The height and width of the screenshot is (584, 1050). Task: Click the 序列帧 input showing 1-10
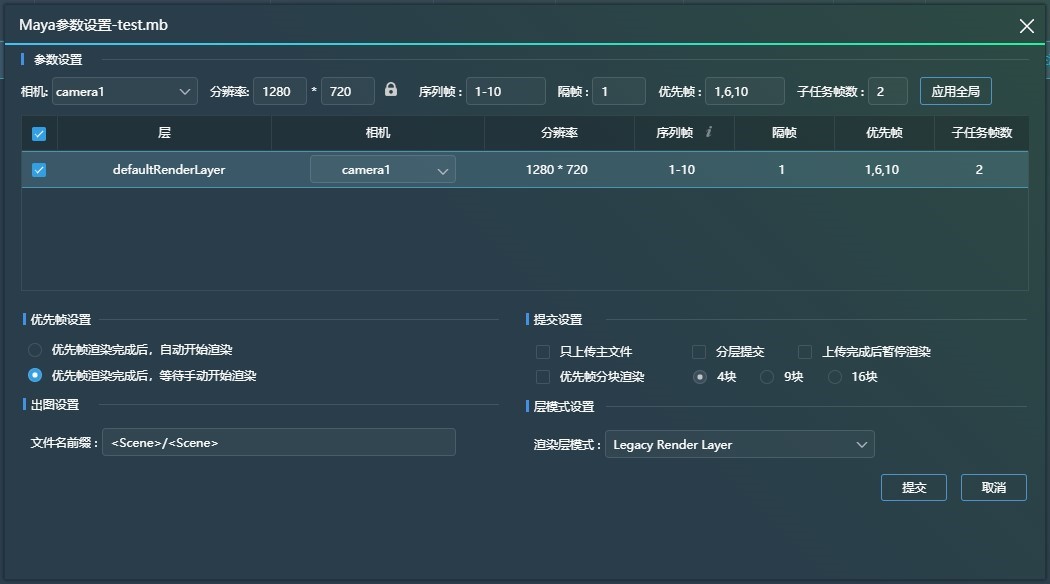[x=505, y=90]
